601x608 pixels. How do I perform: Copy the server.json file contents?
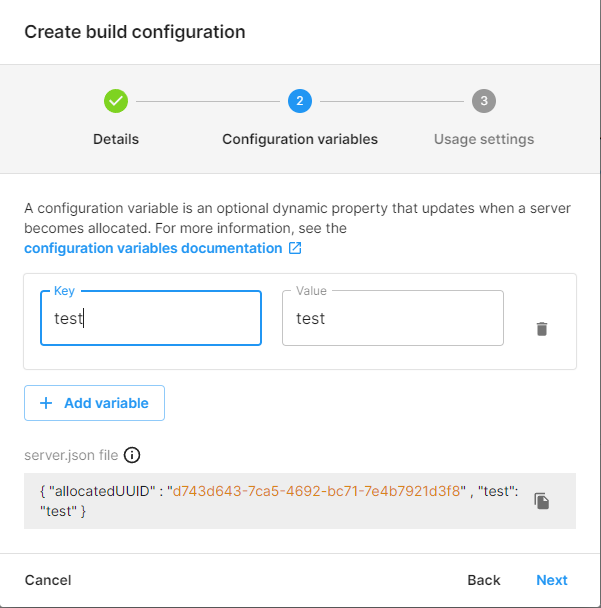click(x=541, y=501)
